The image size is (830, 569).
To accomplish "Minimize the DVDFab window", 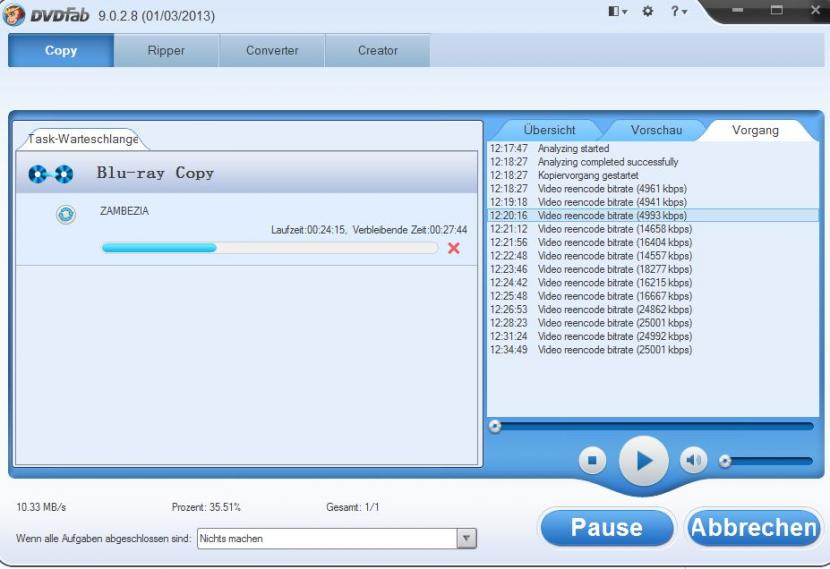I will pyautogui.click(x=737, y=10).
